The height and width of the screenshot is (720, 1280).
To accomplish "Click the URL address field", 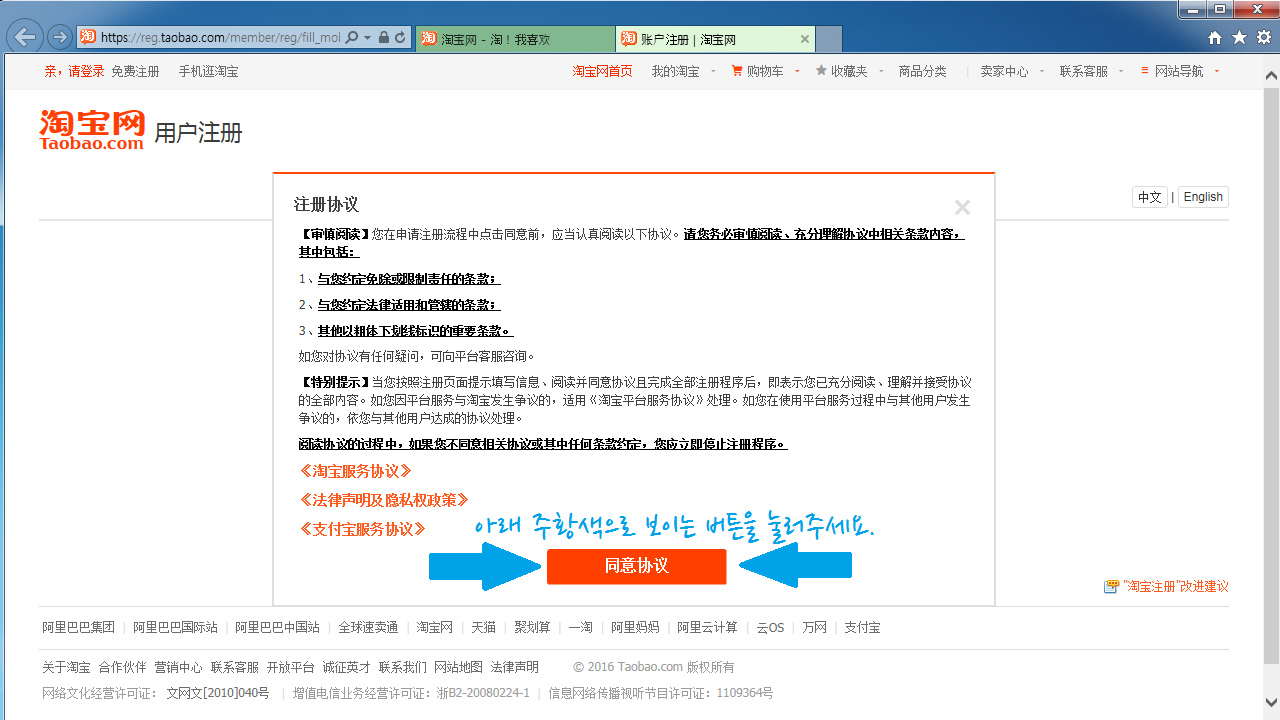I will coord(220,38).
